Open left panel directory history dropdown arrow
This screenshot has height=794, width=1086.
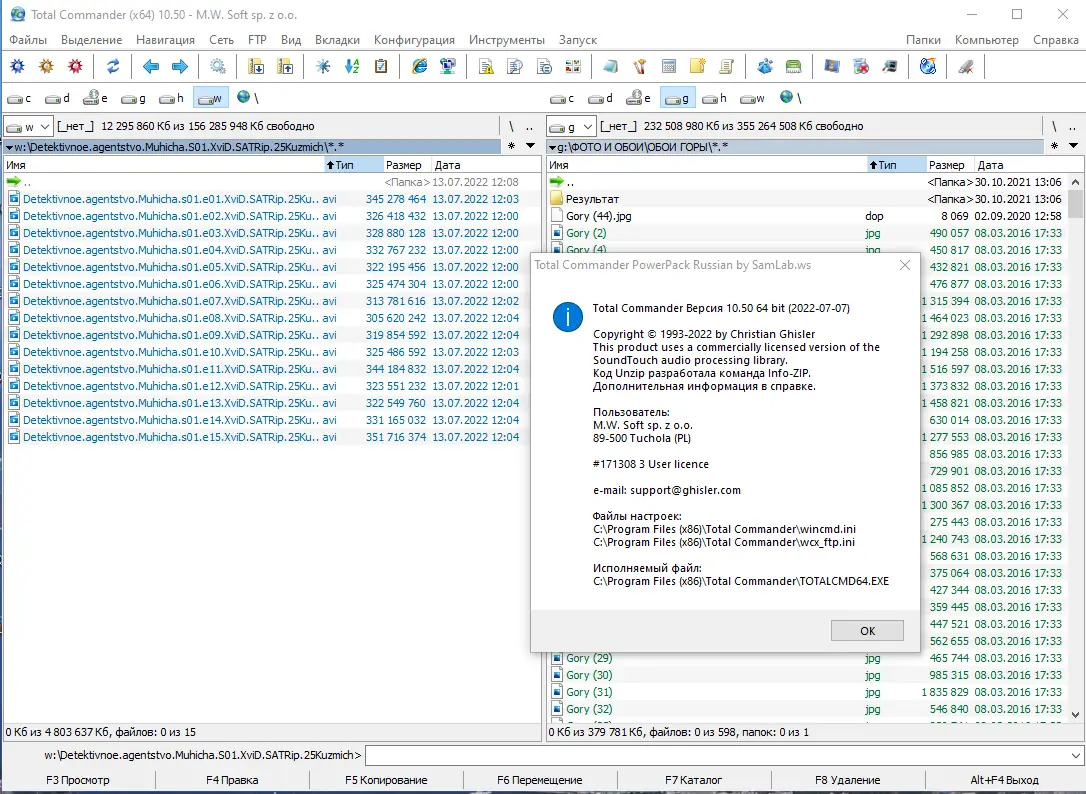(531, 146)
